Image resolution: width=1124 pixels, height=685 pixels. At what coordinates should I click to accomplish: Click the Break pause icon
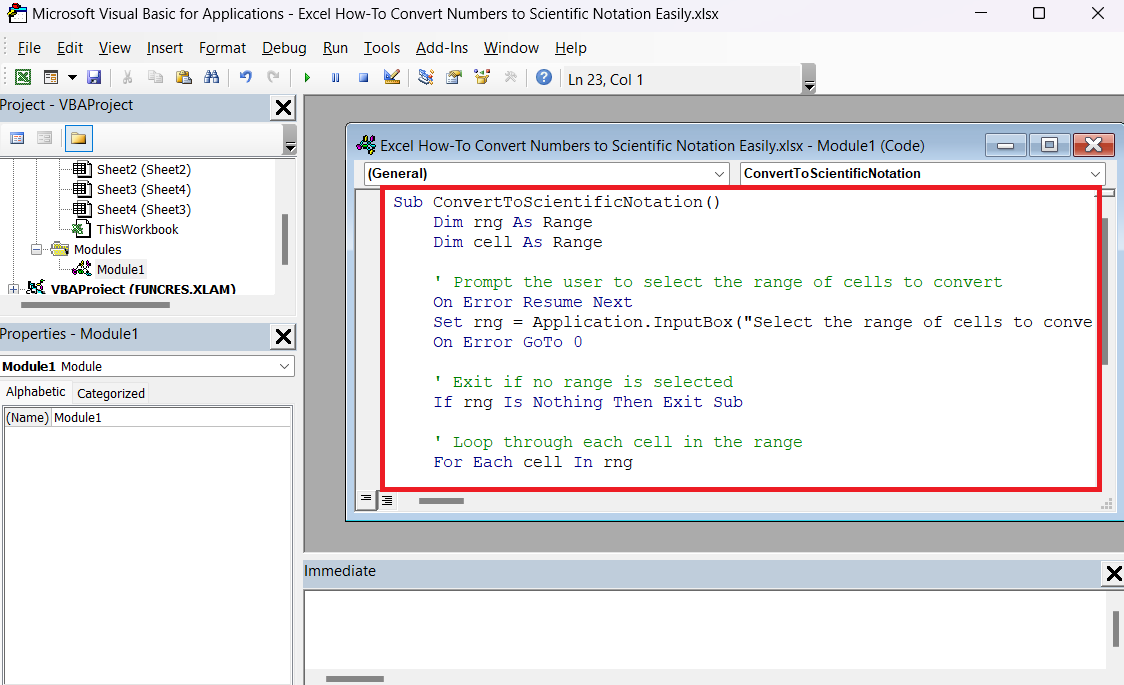click(x=335, y=77)
